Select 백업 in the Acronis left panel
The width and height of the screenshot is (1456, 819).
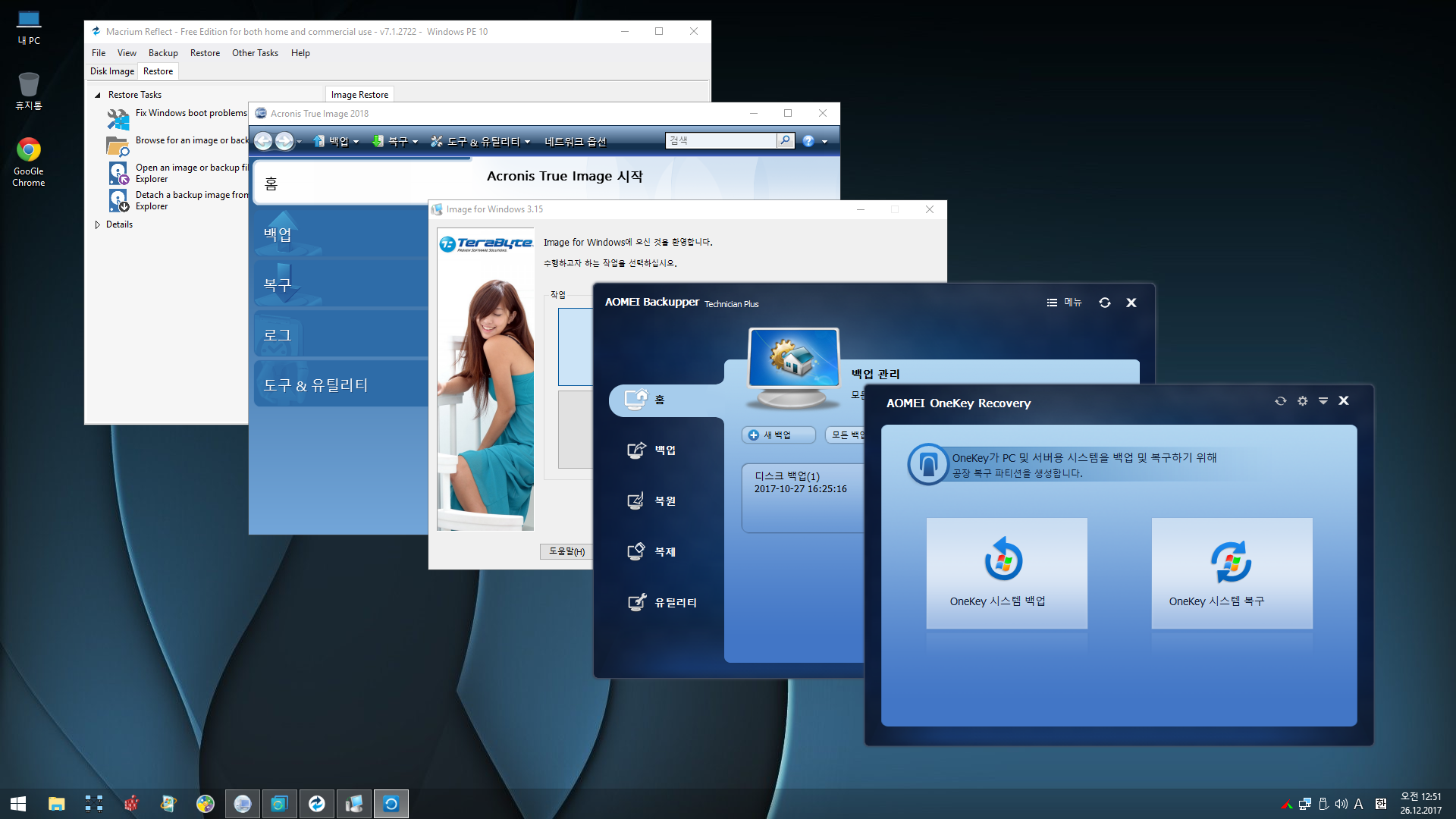341,234
